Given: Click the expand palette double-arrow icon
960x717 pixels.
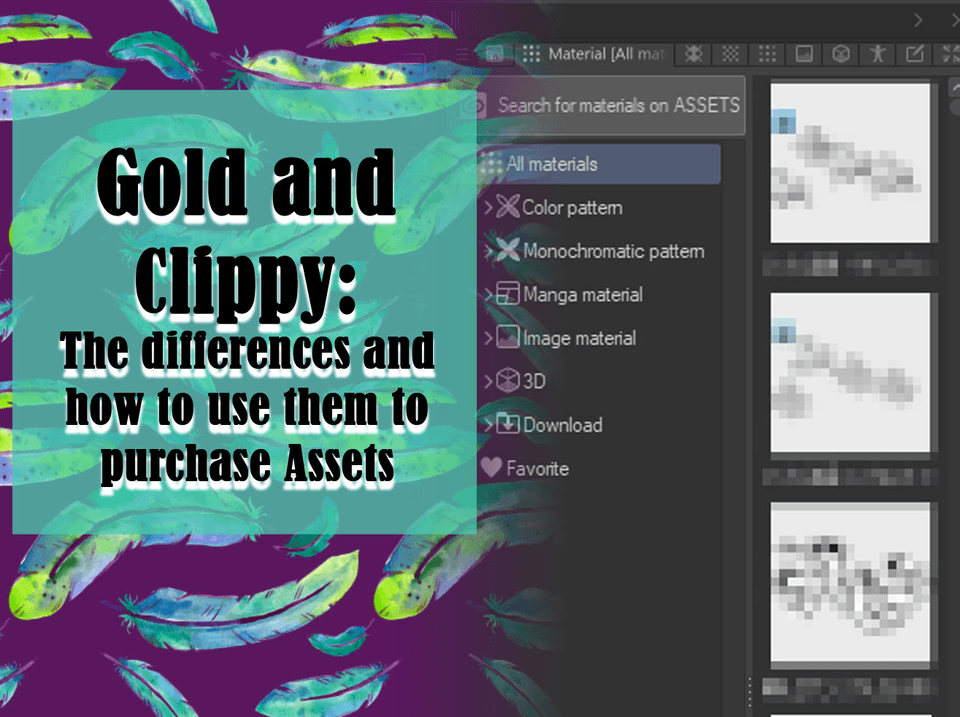Looking at the screenshot, I should point(950,55).
